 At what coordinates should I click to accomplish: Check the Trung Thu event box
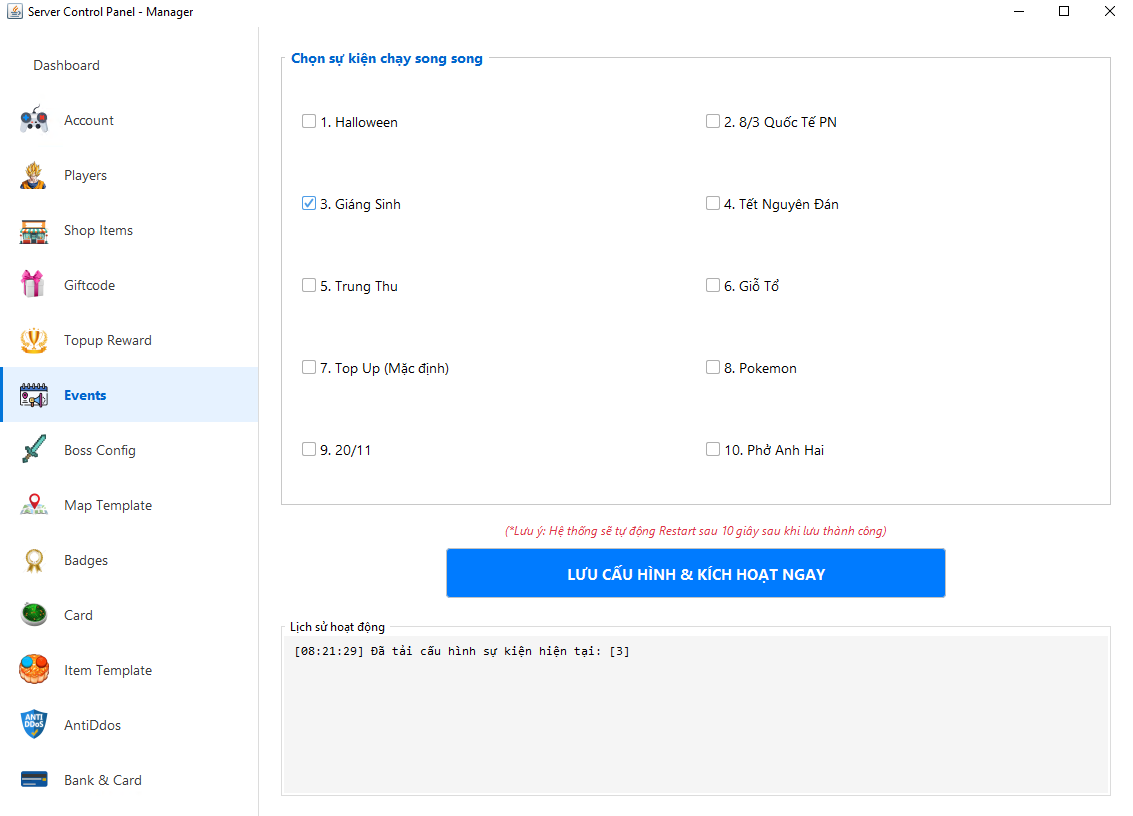(309, 285)
